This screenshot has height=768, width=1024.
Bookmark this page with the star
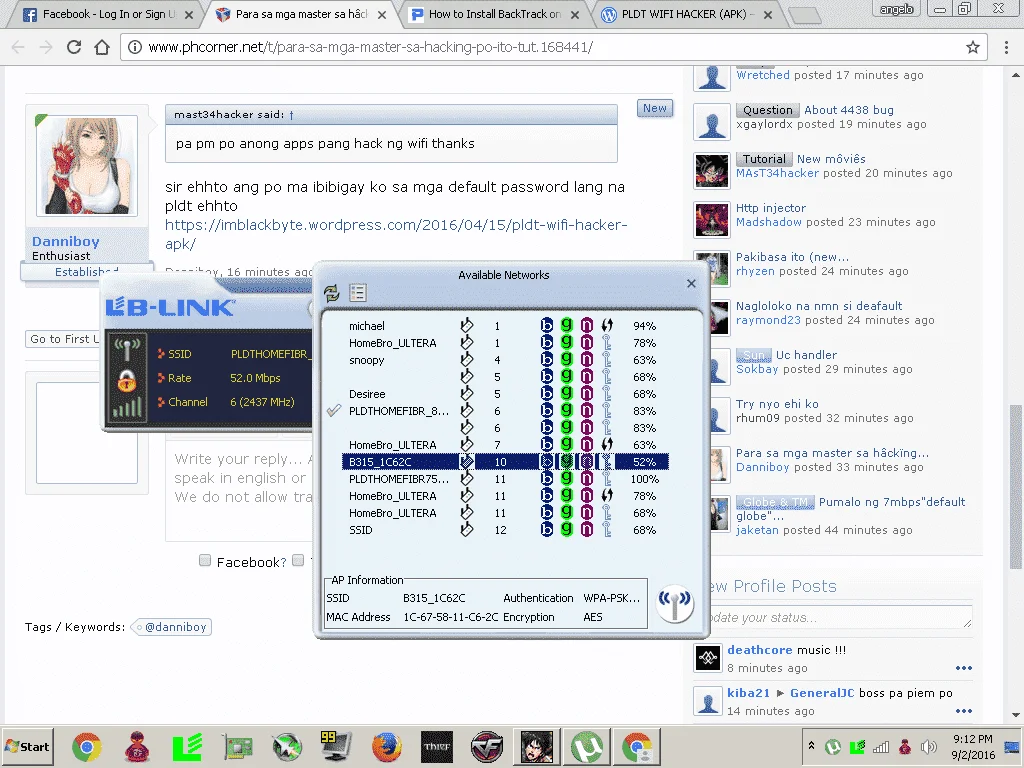(973, 47)
